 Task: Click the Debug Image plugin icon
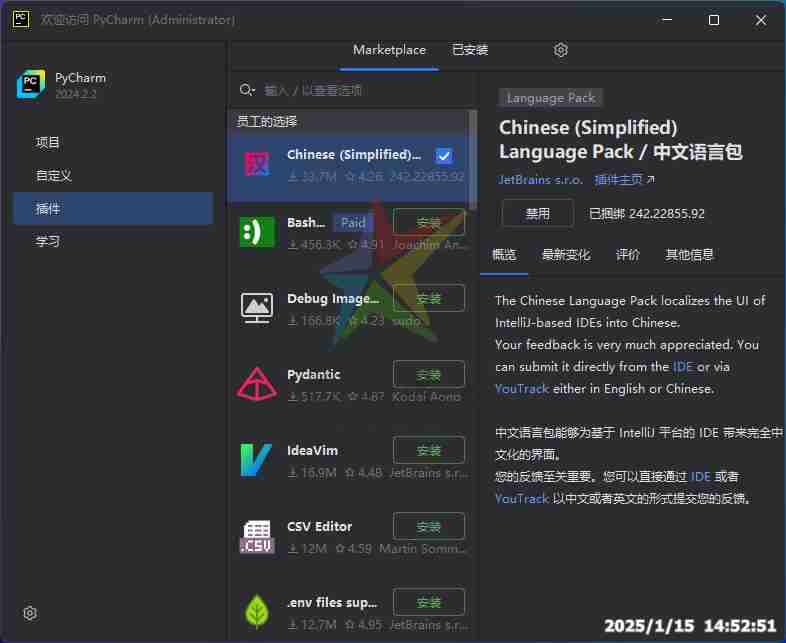257,308
